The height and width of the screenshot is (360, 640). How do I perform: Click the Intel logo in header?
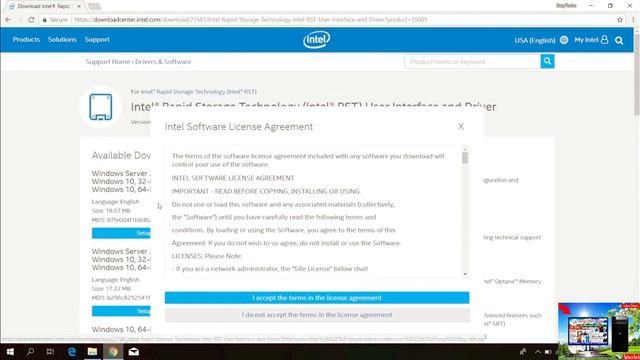(x=317, y=40)
